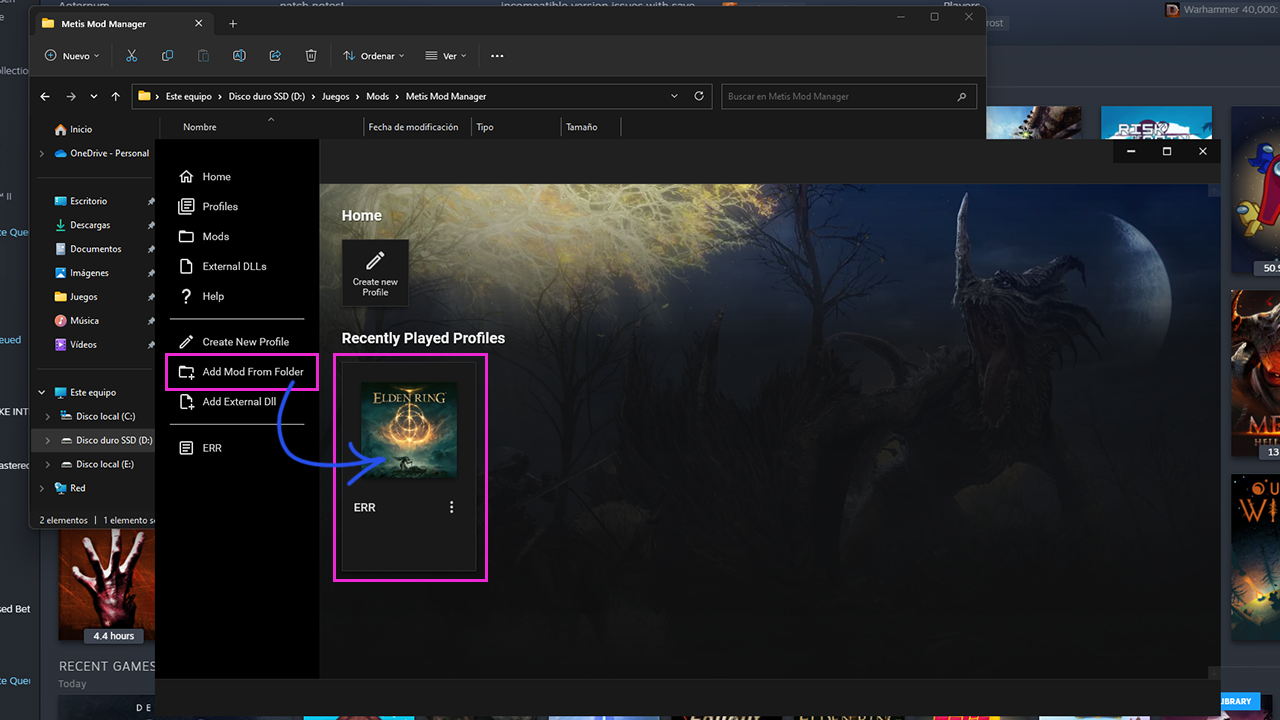Image resolution: width=1280 pixels, height=720 pixels.
Task: Click the Copy icon in File Explorer
Action: click(167, 56)
